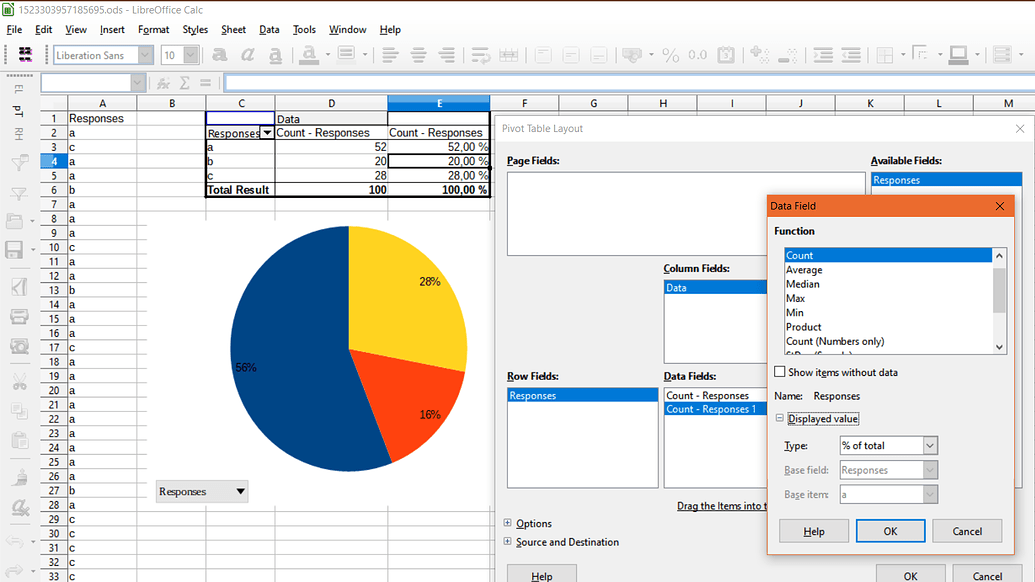Click the formula input line
The image size is (1035, 582).
pos(629,83)
